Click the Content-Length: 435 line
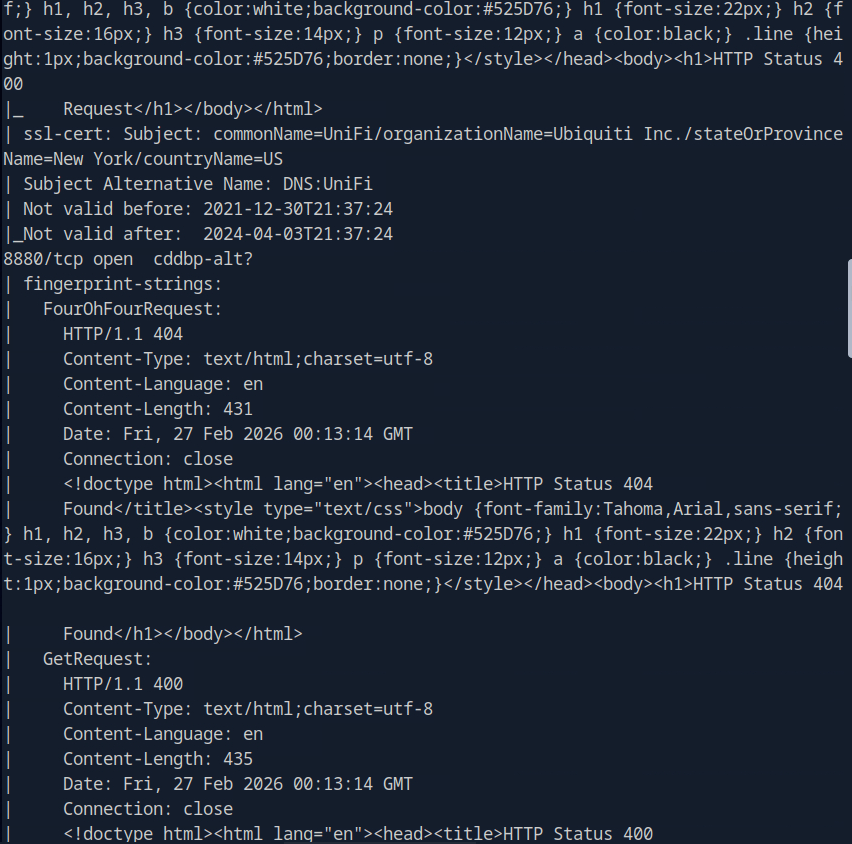 [x=158, y=759]
